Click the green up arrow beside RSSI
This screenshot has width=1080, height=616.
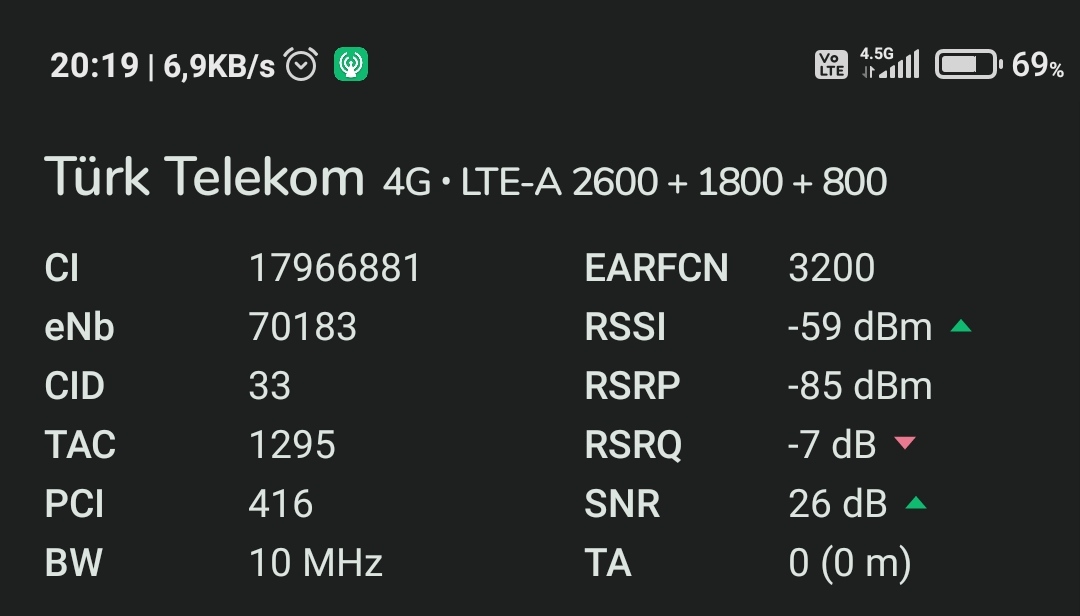pyautogui.click(x=961, y=327)
